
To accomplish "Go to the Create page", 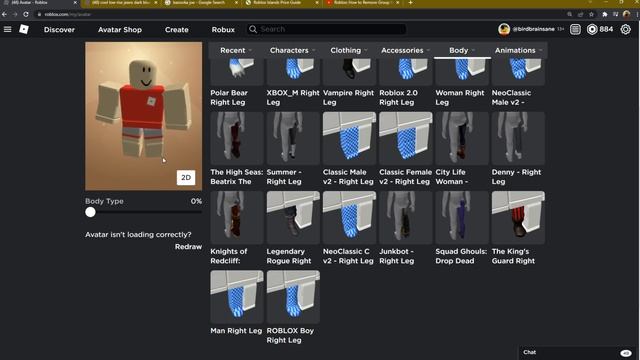I will tap(177, 29).
